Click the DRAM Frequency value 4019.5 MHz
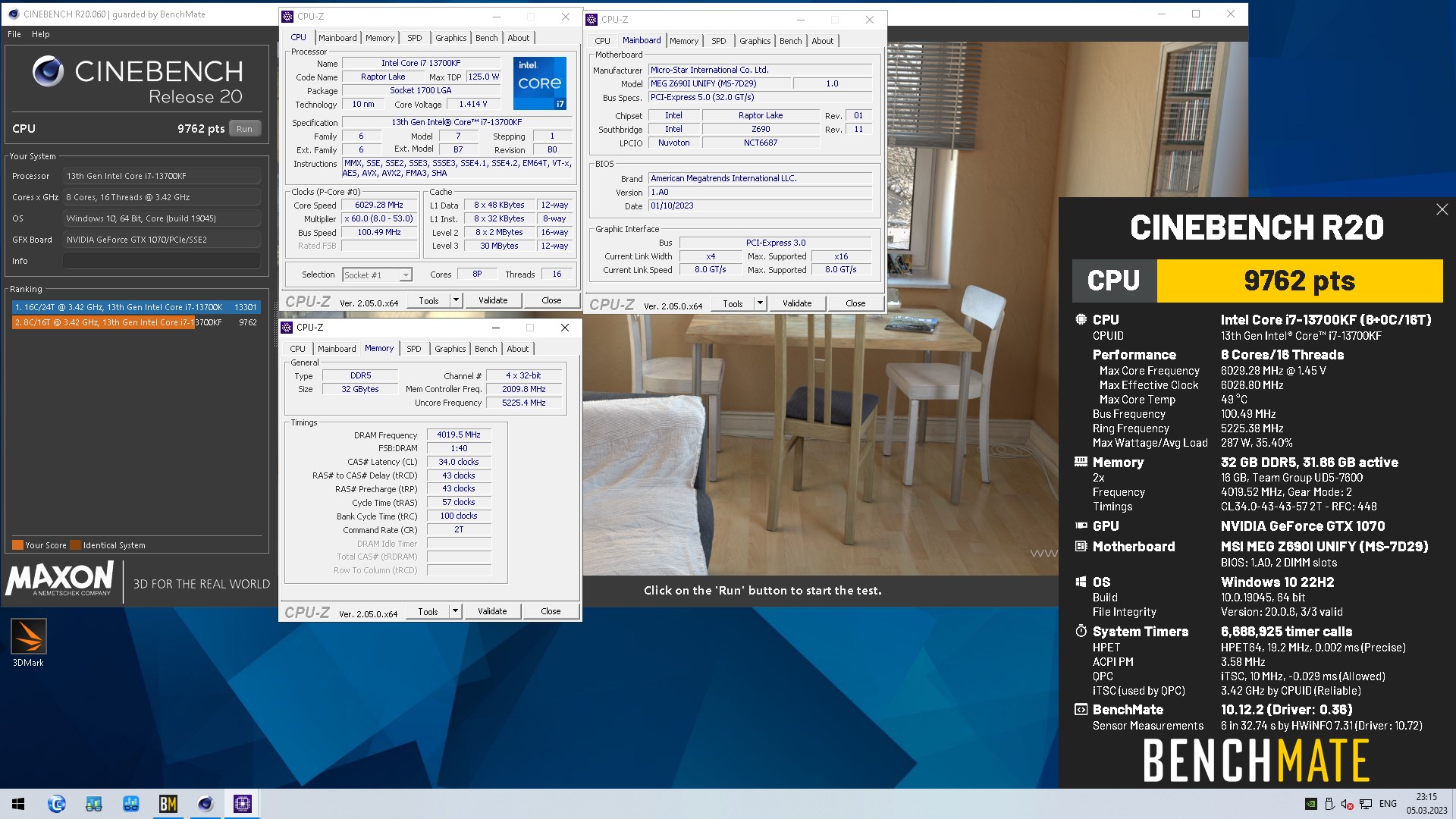The image size is (1456, 819). click(459, 435)
